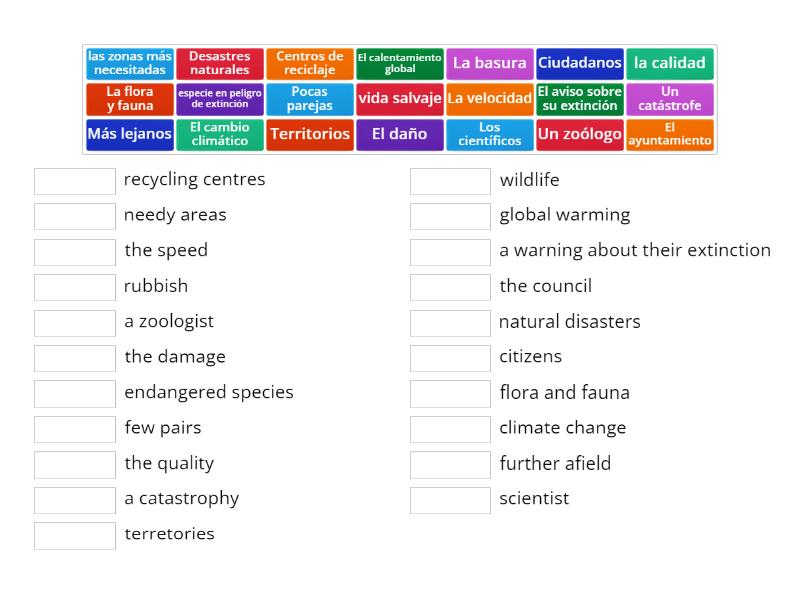Click the answer slot for 'the council'

coord(450,287)
